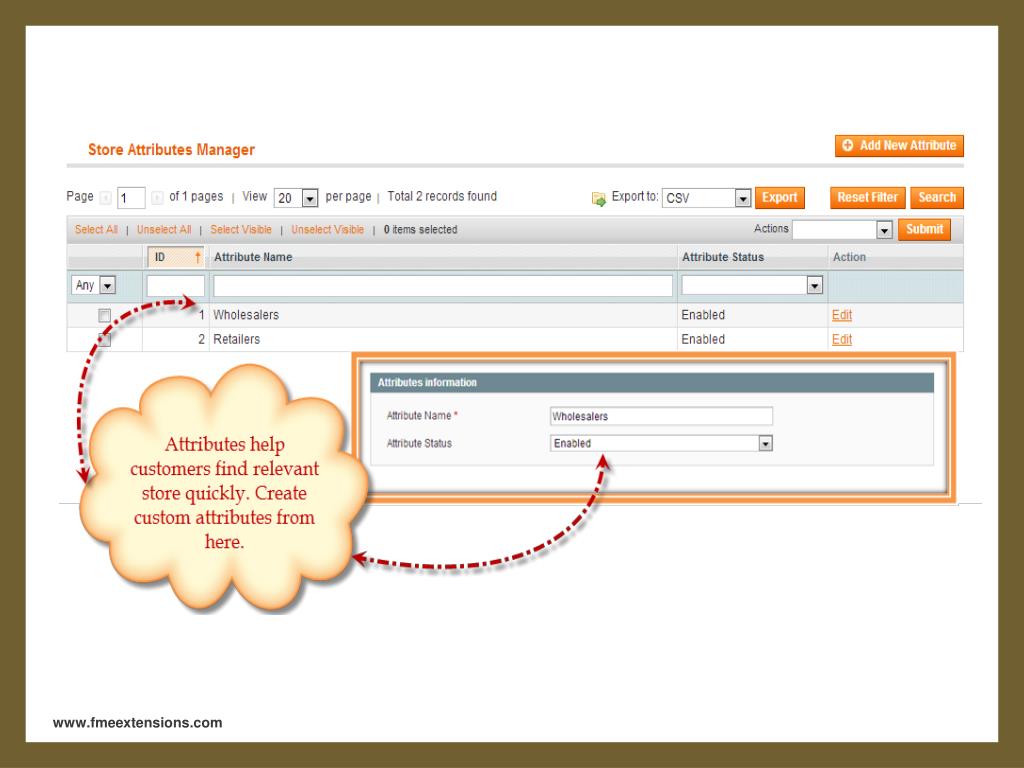Click the page number input field

pos(131,198)
